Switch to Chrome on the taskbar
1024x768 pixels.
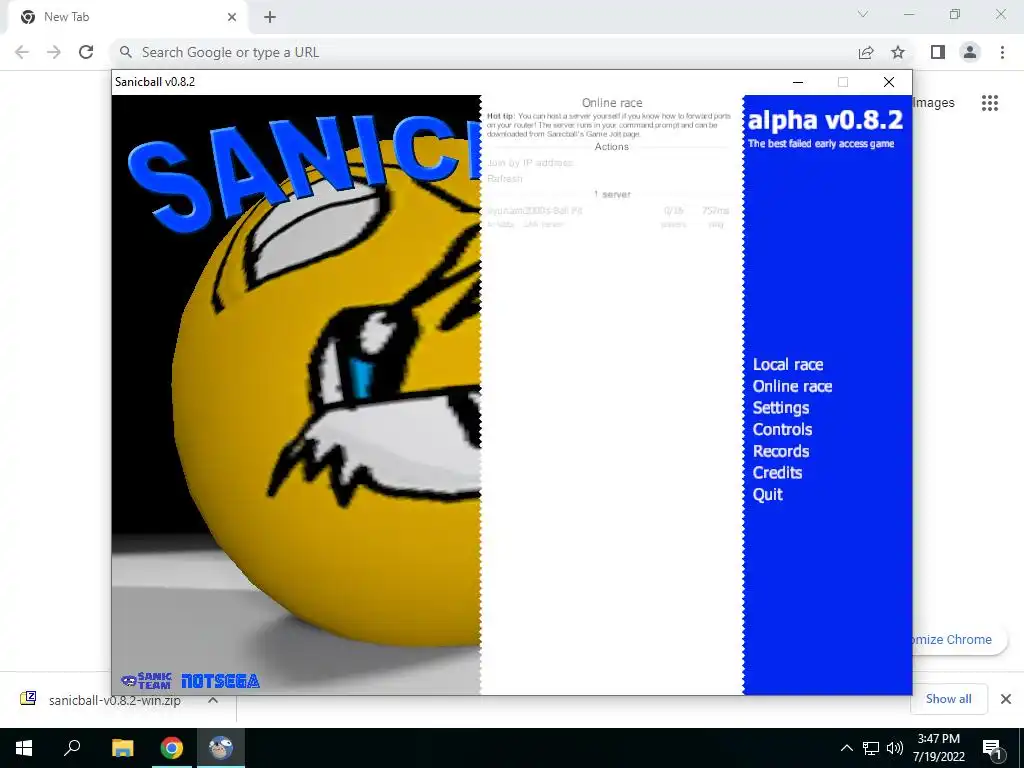coord(172,748)
